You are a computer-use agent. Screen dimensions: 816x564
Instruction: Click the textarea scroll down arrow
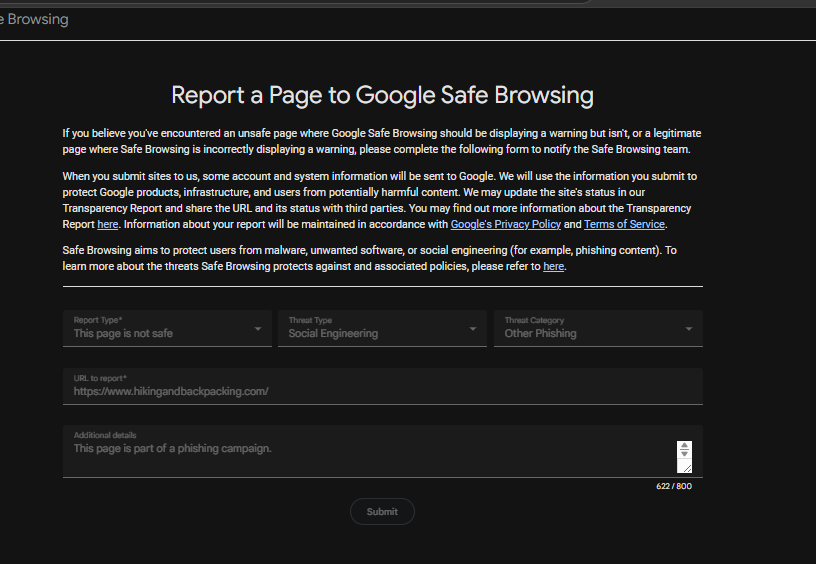coord(684,454)
